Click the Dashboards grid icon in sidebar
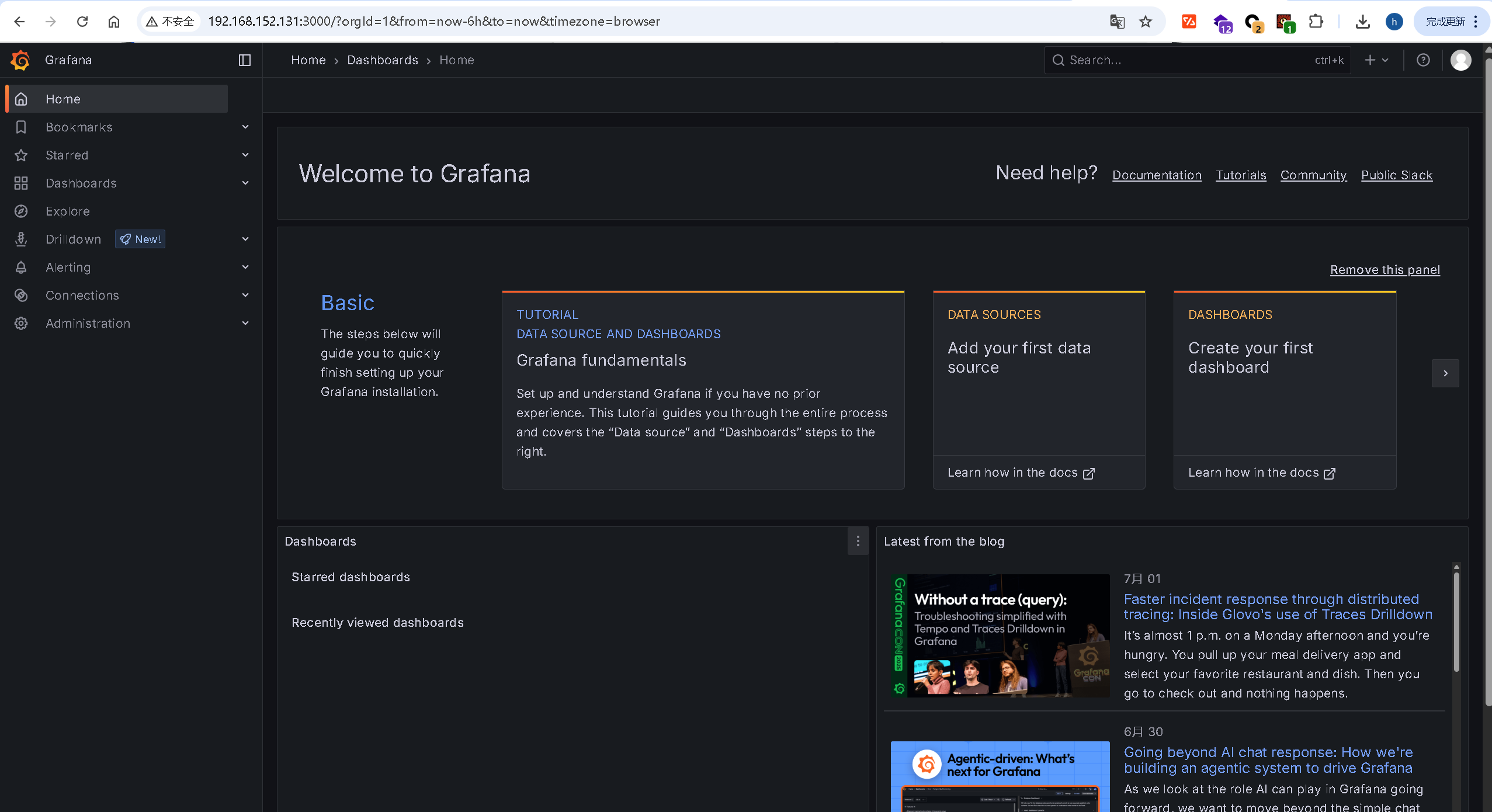The image size is (1492, 812). pyautogui.click(x=21, y=183)
